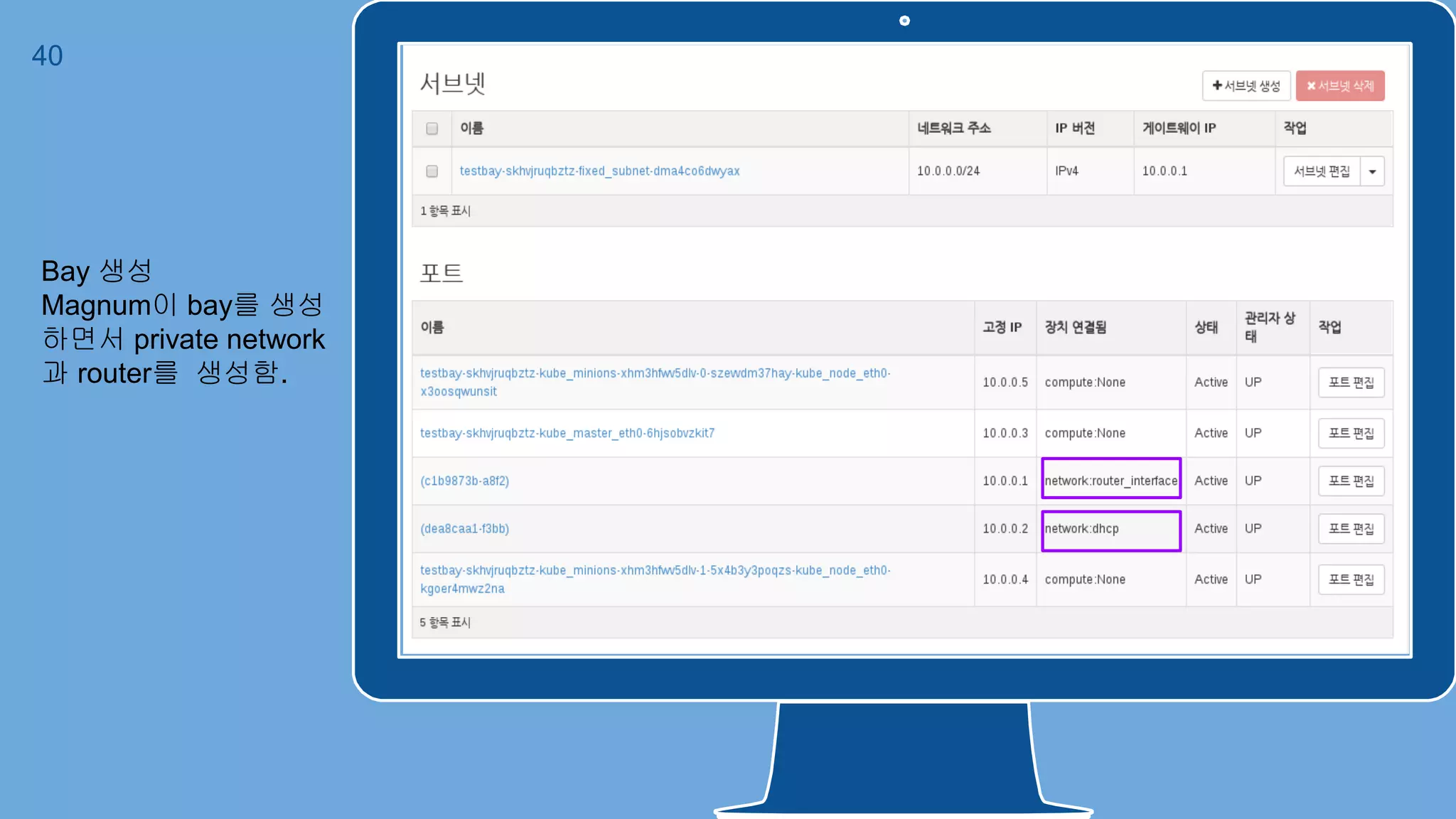Click the 고정 IP column header in the ports table
Screen dimensions: 1456x819
(x=1002, y=328)
